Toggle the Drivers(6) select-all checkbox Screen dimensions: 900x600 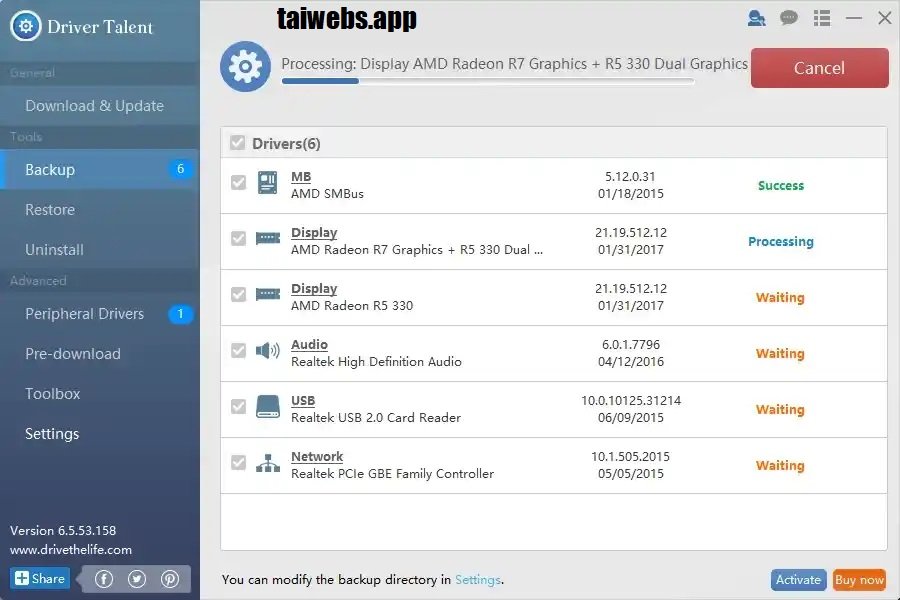237,143
